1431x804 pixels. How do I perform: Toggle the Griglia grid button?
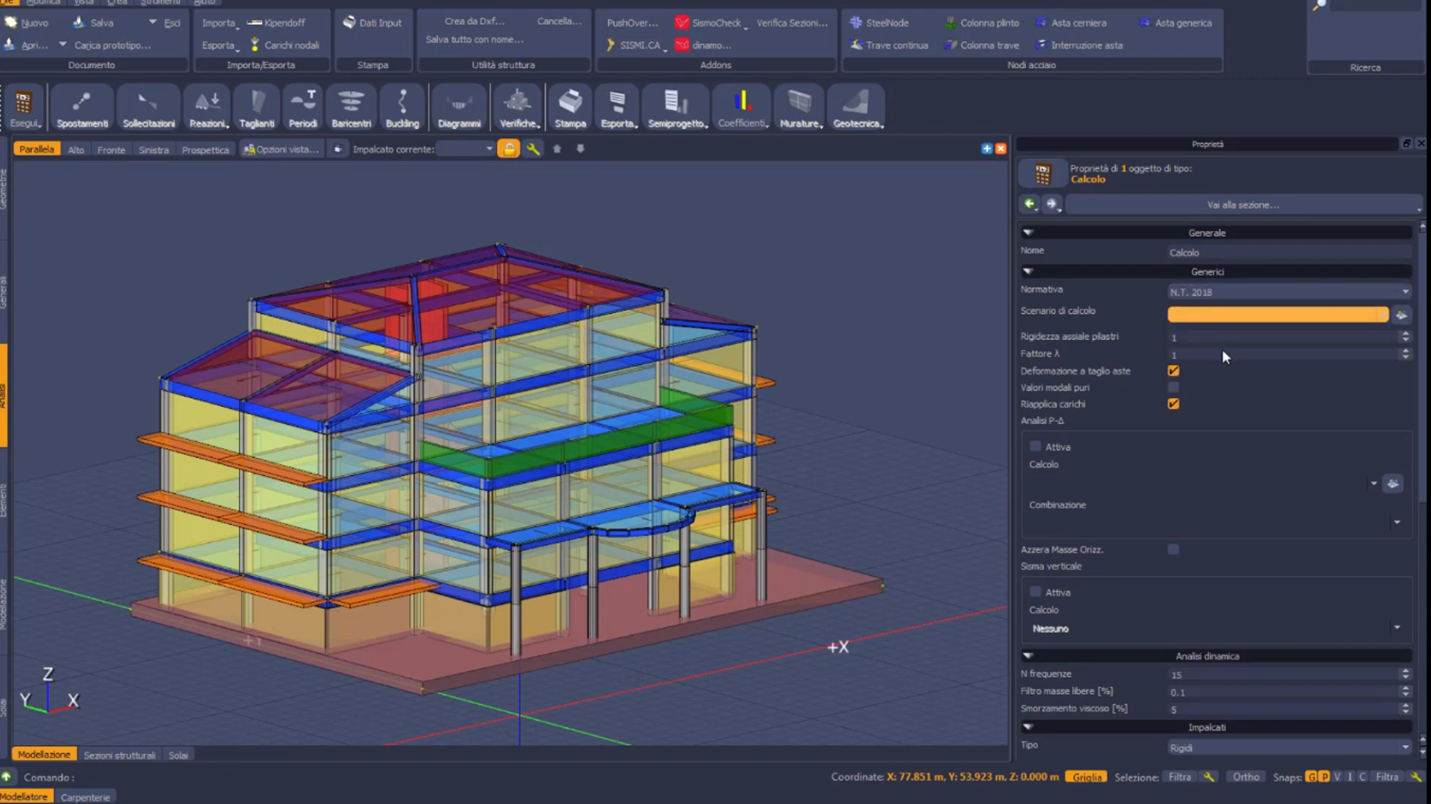click(1086, 777)
